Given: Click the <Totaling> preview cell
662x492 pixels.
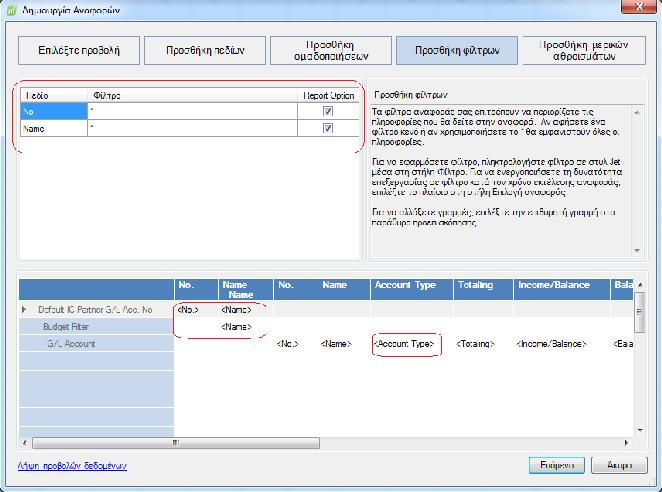Looking at the screenshot, I should [475, 344].
